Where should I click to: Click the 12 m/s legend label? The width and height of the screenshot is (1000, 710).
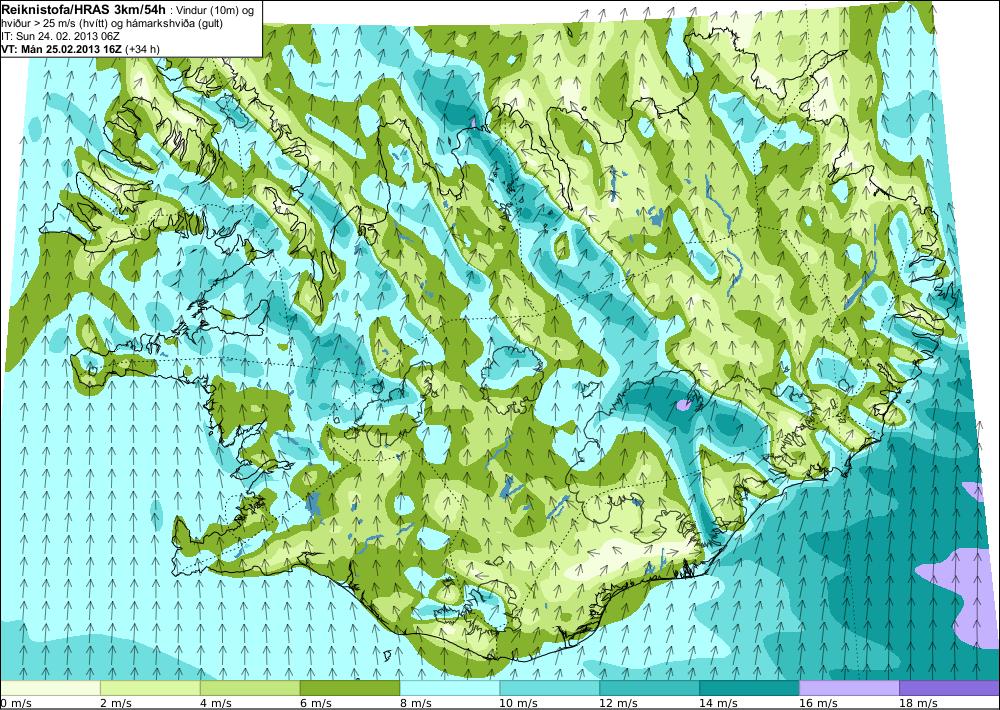point(618,703)
